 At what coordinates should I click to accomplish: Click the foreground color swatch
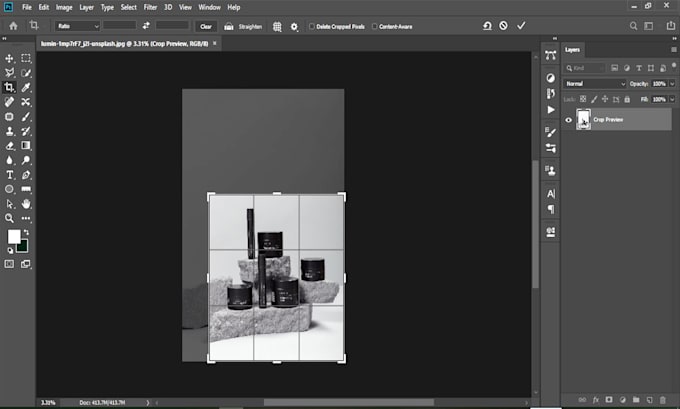pyautogui.click(x=14, y=236)
